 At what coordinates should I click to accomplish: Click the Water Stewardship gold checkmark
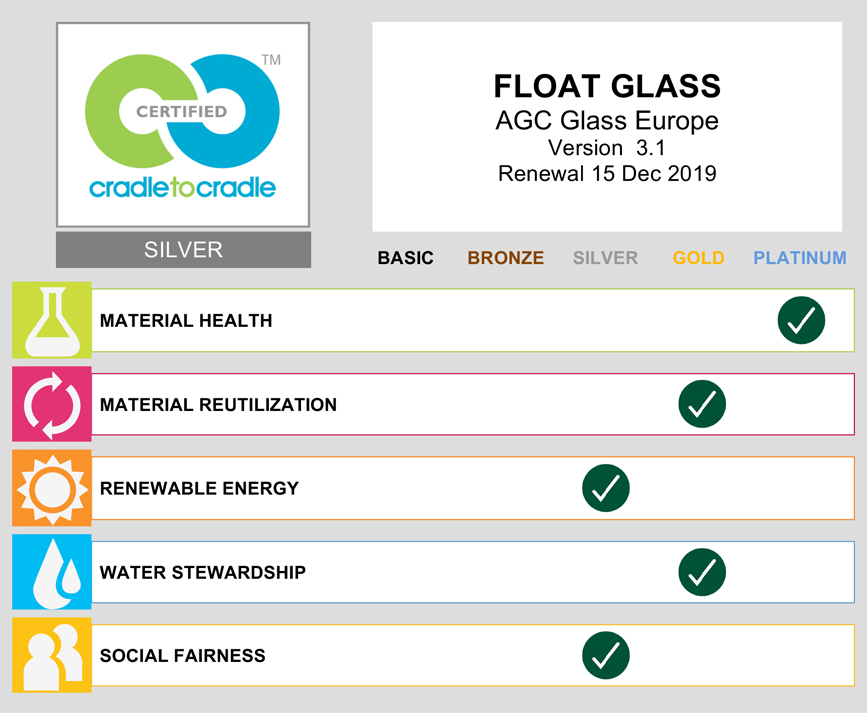pyautogui.click(x=702, y=572)
